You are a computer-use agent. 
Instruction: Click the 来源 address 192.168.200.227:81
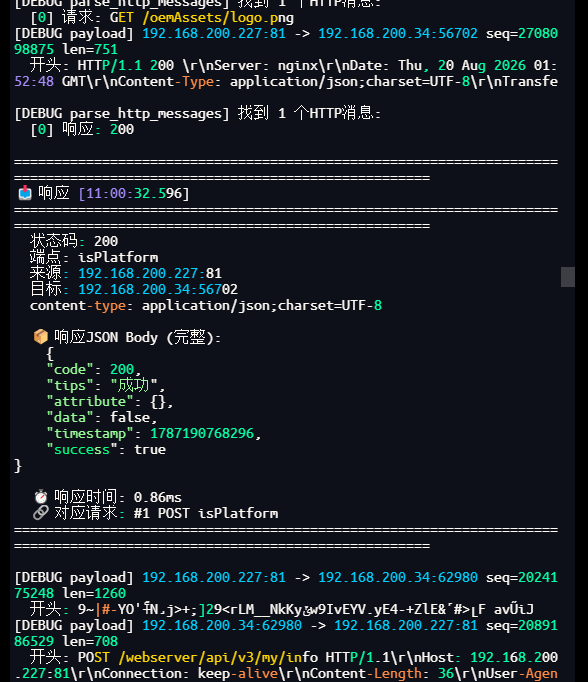(150, 274)
